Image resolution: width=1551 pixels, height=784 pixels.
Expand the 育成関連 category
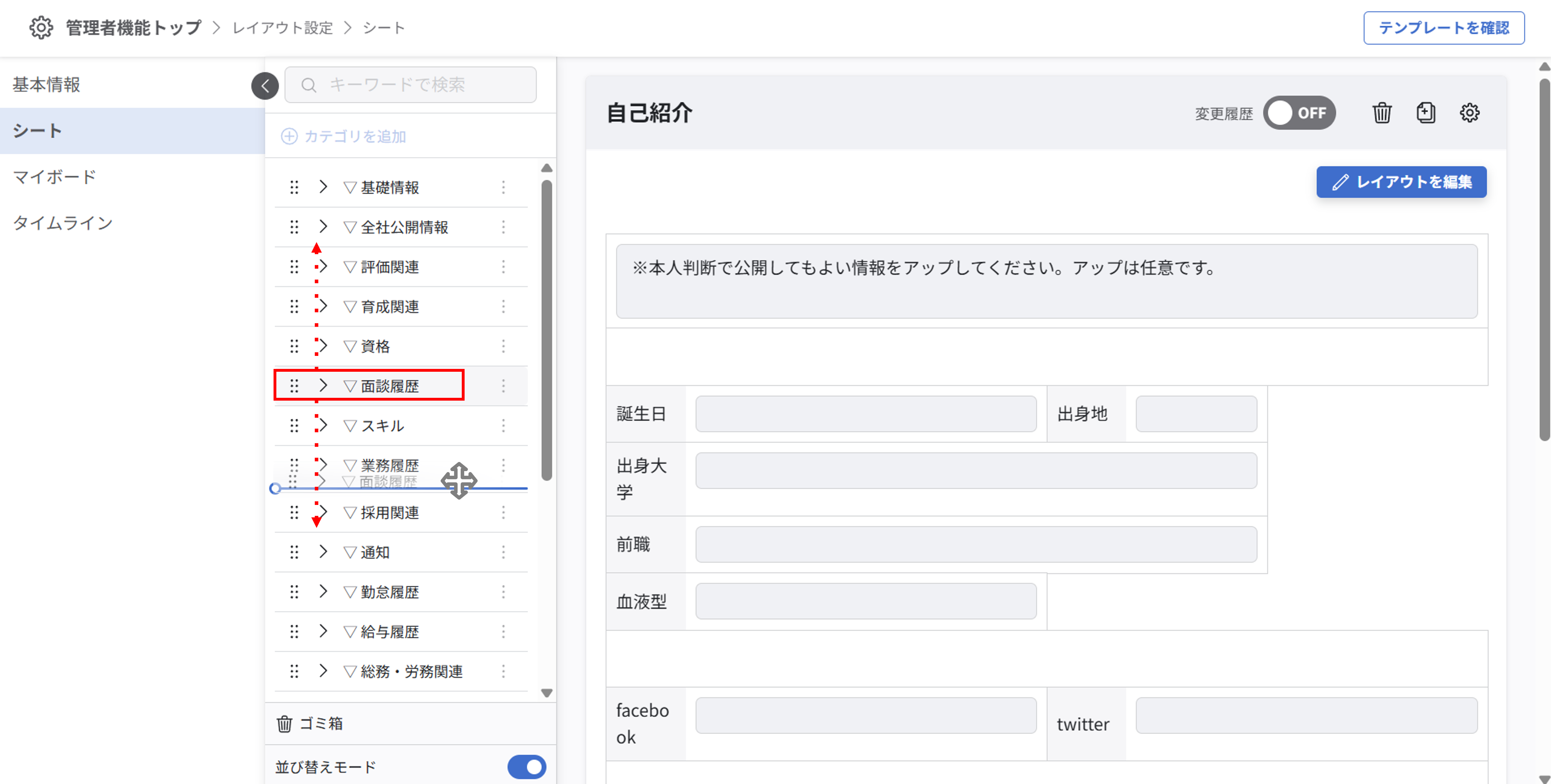[x=323, y=306]
